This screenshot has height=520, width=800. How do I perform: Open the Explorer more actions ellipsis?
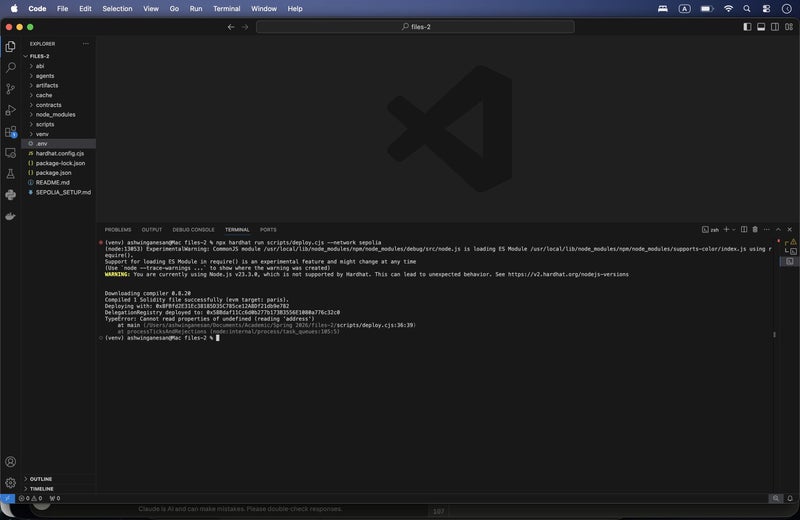(x=86, y=44)
